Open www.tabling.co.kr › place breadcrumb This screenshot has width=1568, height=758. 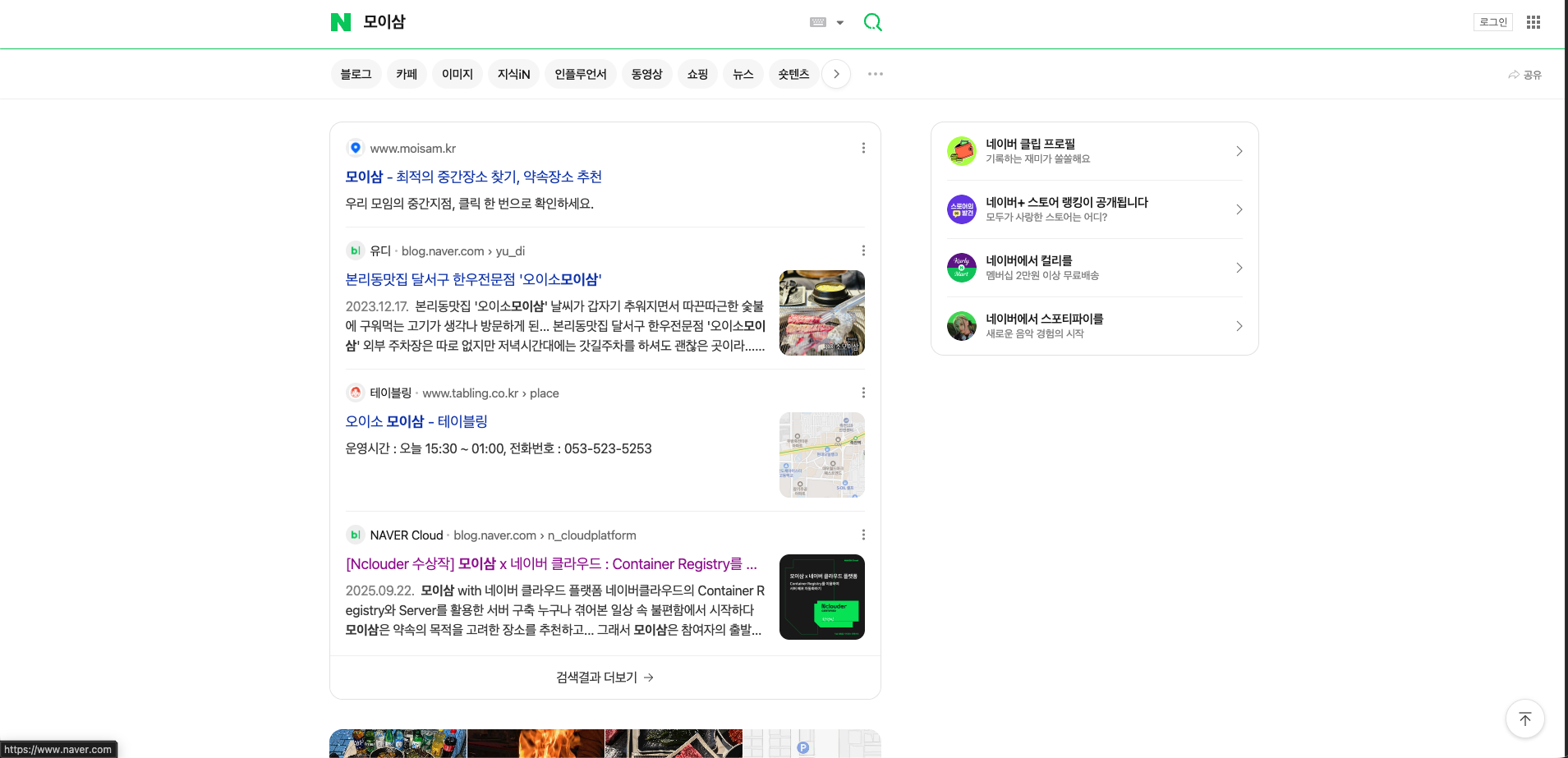point(490,393)
